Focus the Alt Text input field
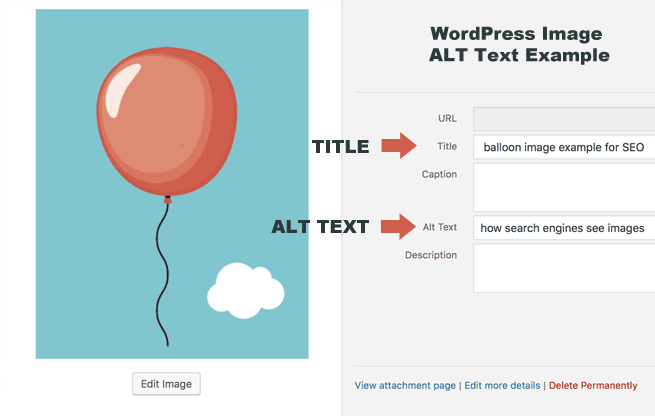Image resolution: width=655 pixels, height=416 pixels. pos(564,228)
